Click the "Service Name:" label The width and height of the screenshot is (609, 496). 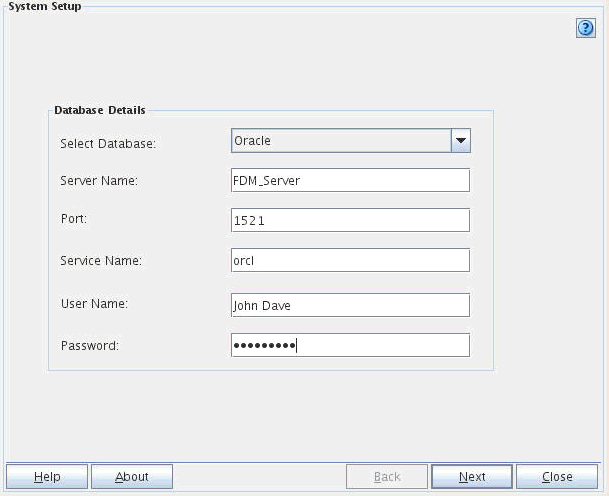101,260
